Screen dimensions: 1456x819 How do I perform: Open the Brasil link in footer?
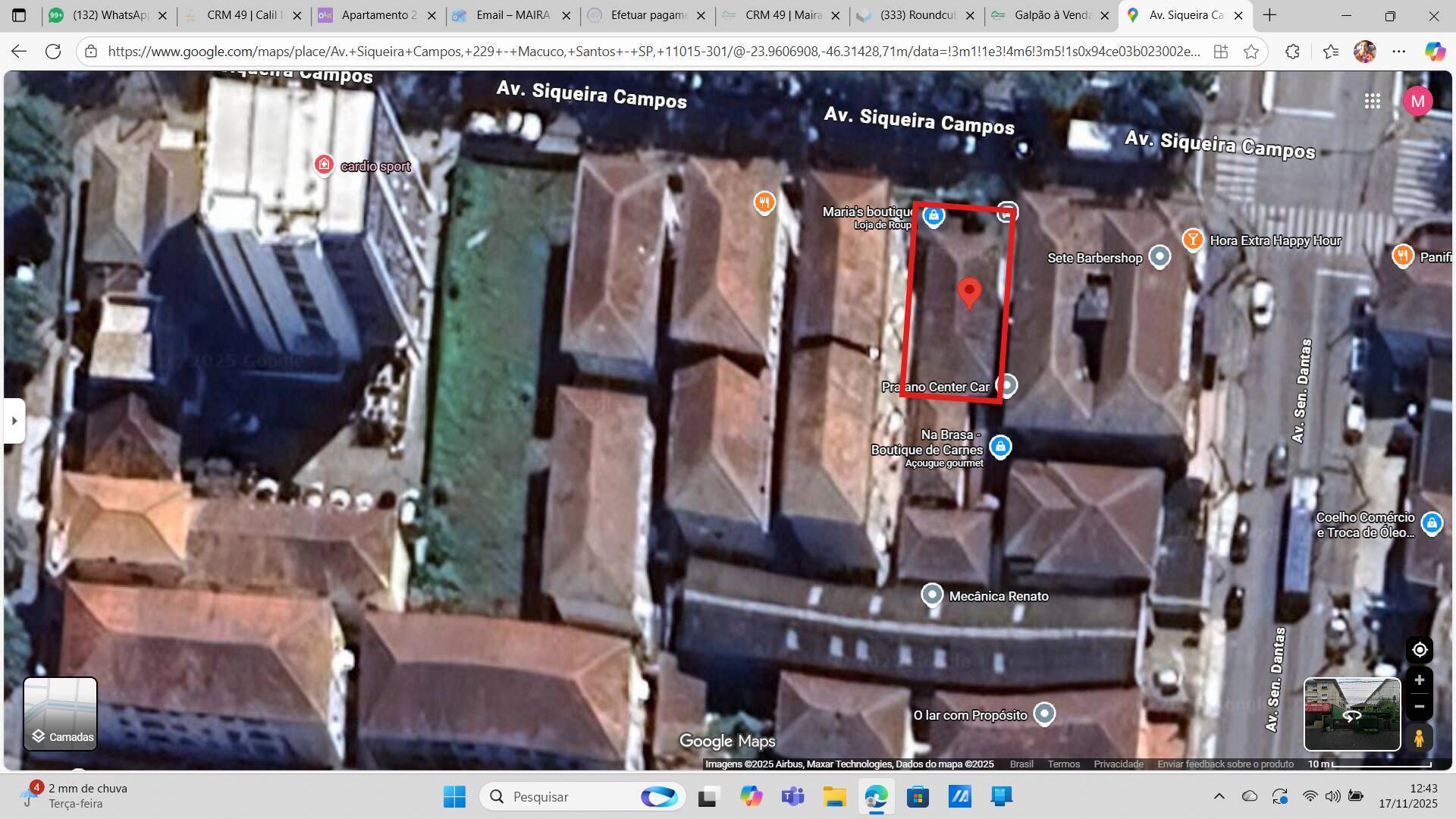pyautogui.click(x=1021, y=764)
